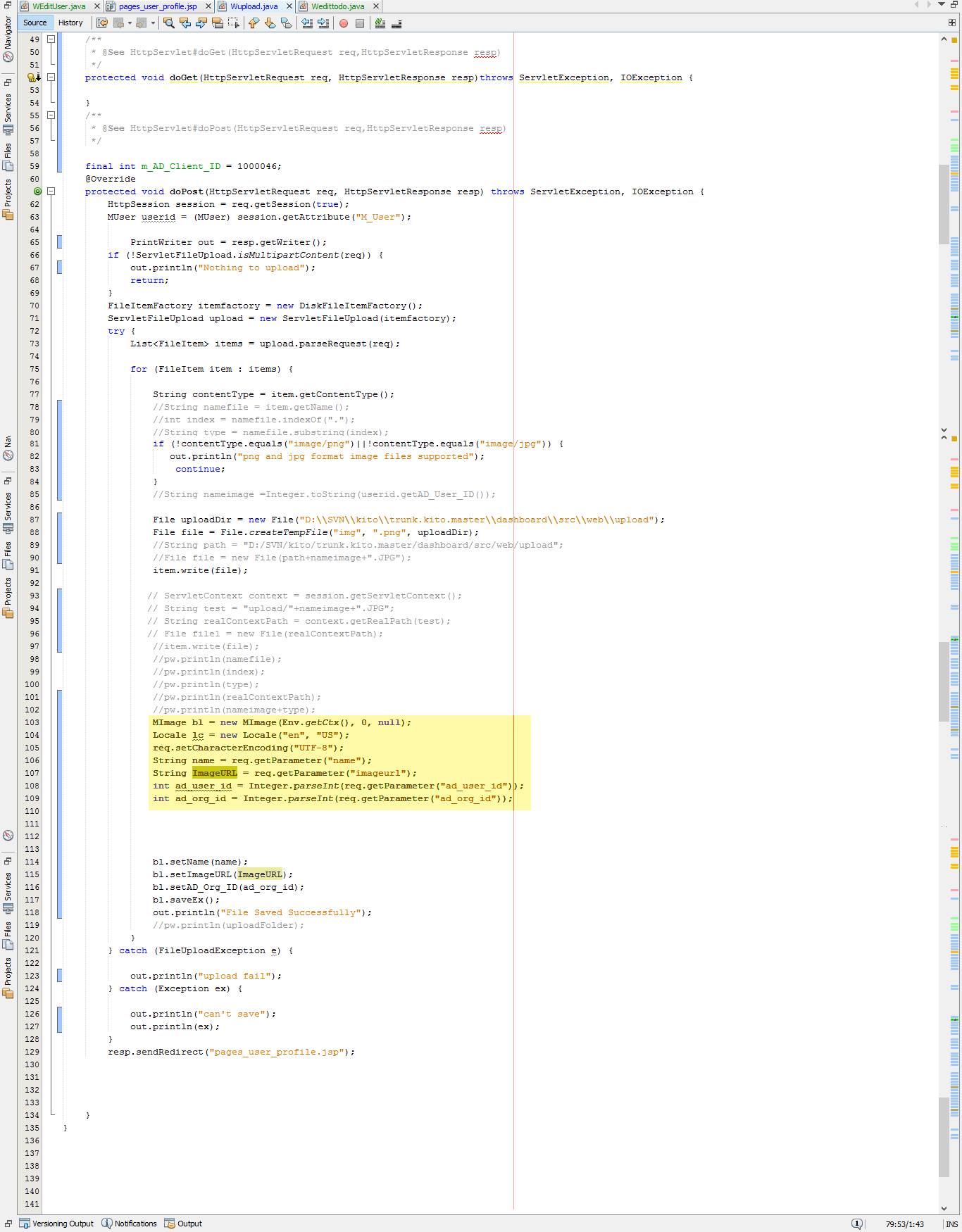Click the notification balloon icon in status bar

click(x=857, y=1224)
